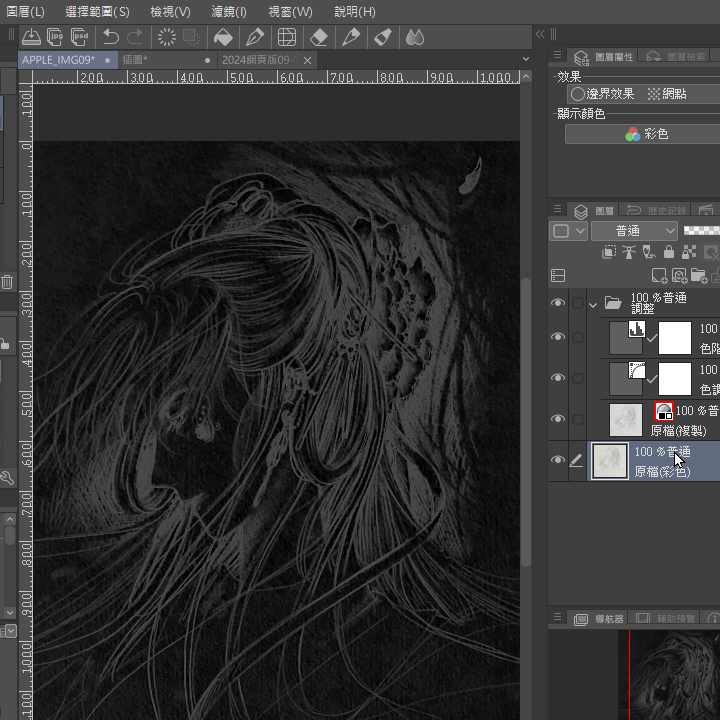Click the Undo arrow in the toolbar

click(x=111, y=37)
